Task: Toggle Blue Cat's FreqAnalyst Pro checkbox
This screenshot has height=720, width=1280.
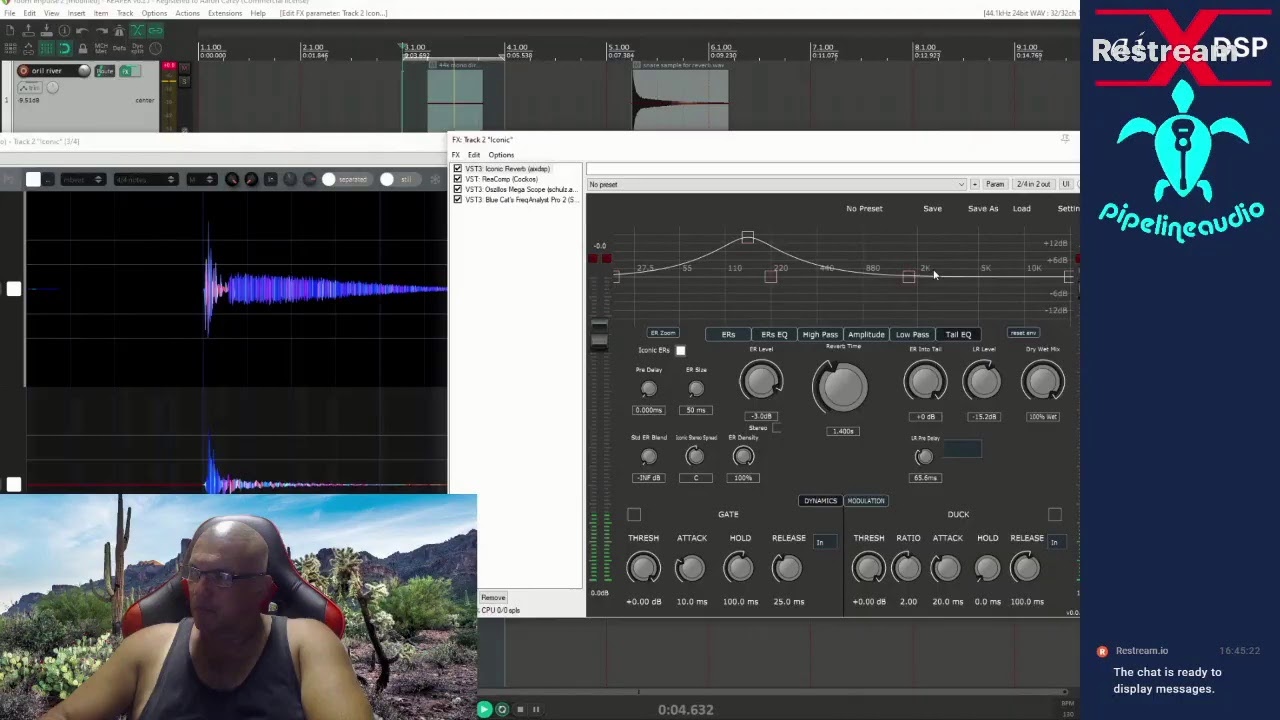Action: [x=458, y=200]
